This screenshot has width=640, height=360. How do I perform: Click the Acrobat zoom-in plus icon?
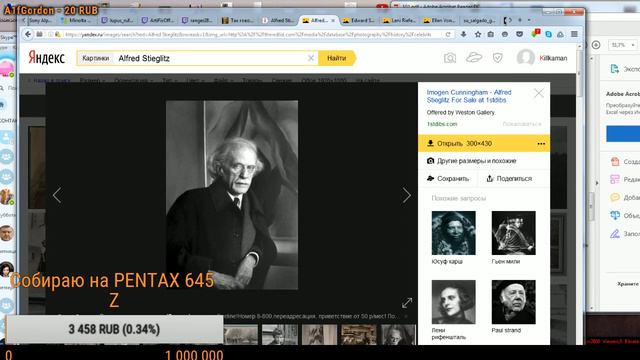(x=596, y=45)
